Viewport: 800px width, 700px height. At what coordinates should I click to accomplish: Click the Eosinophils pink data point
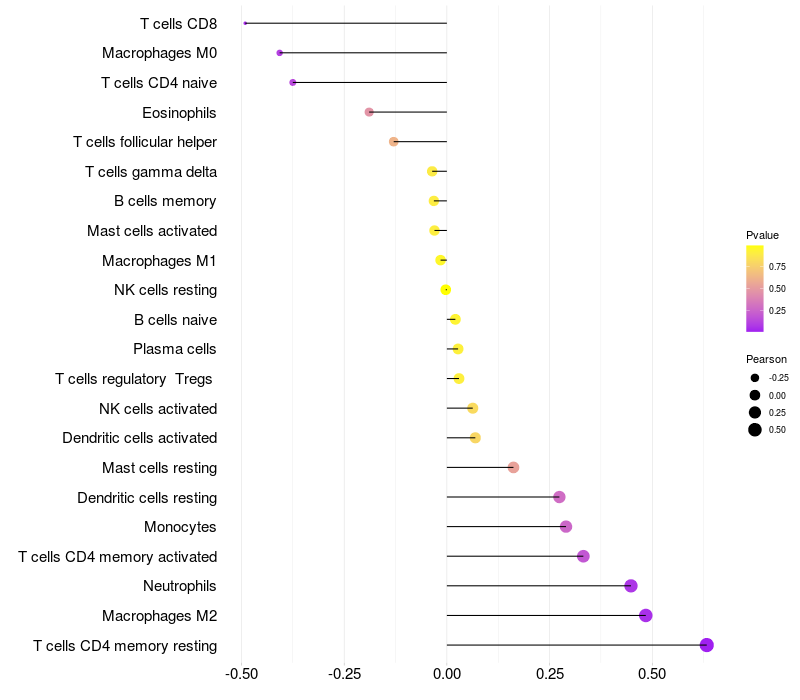coord(369,112)
